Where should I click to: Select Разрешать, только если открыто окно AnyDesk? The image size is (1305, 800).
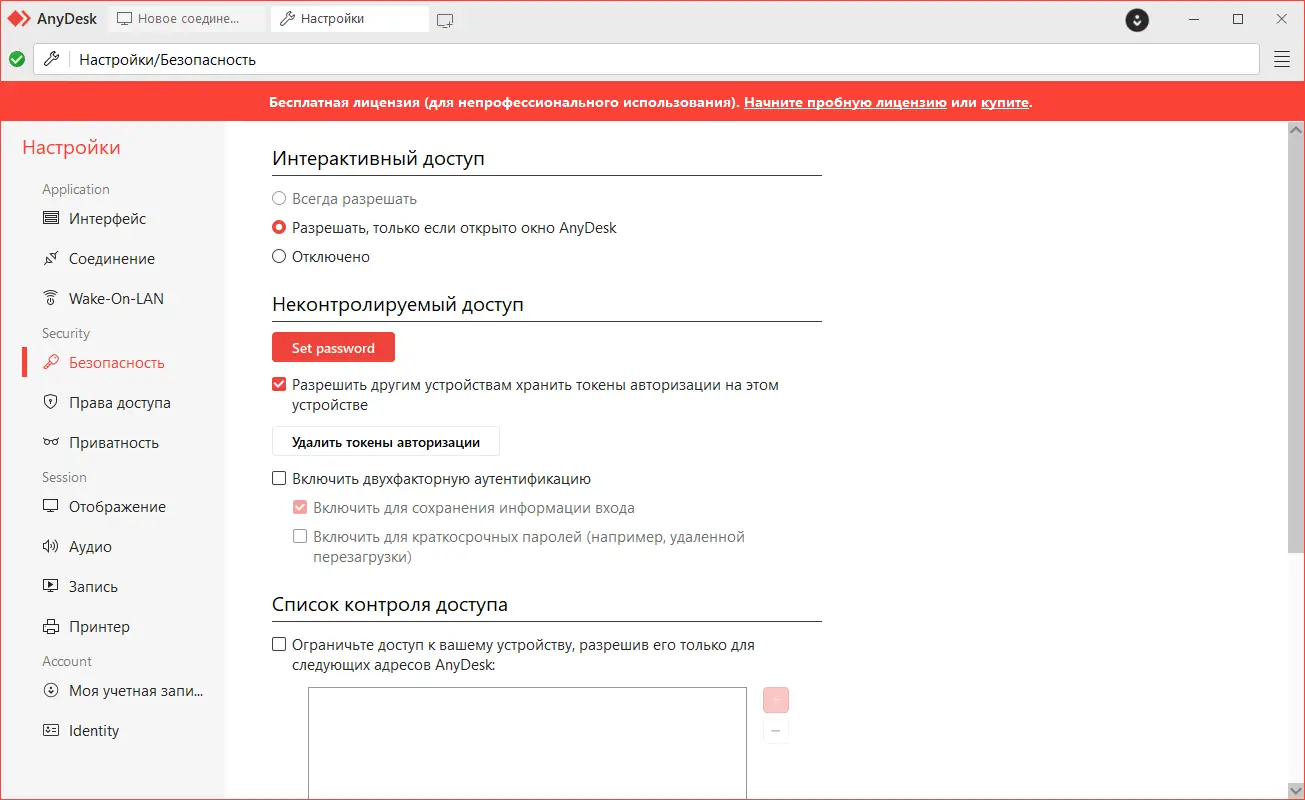pos(279,228)
